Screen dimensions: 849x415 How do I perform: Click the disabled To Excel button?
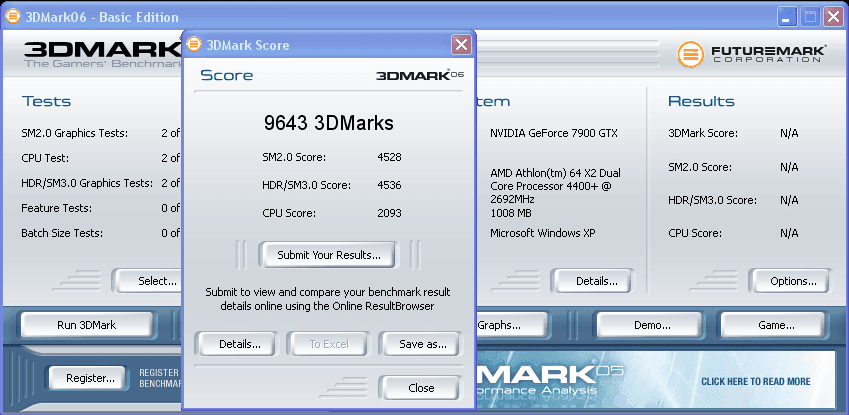pos(329,344)
